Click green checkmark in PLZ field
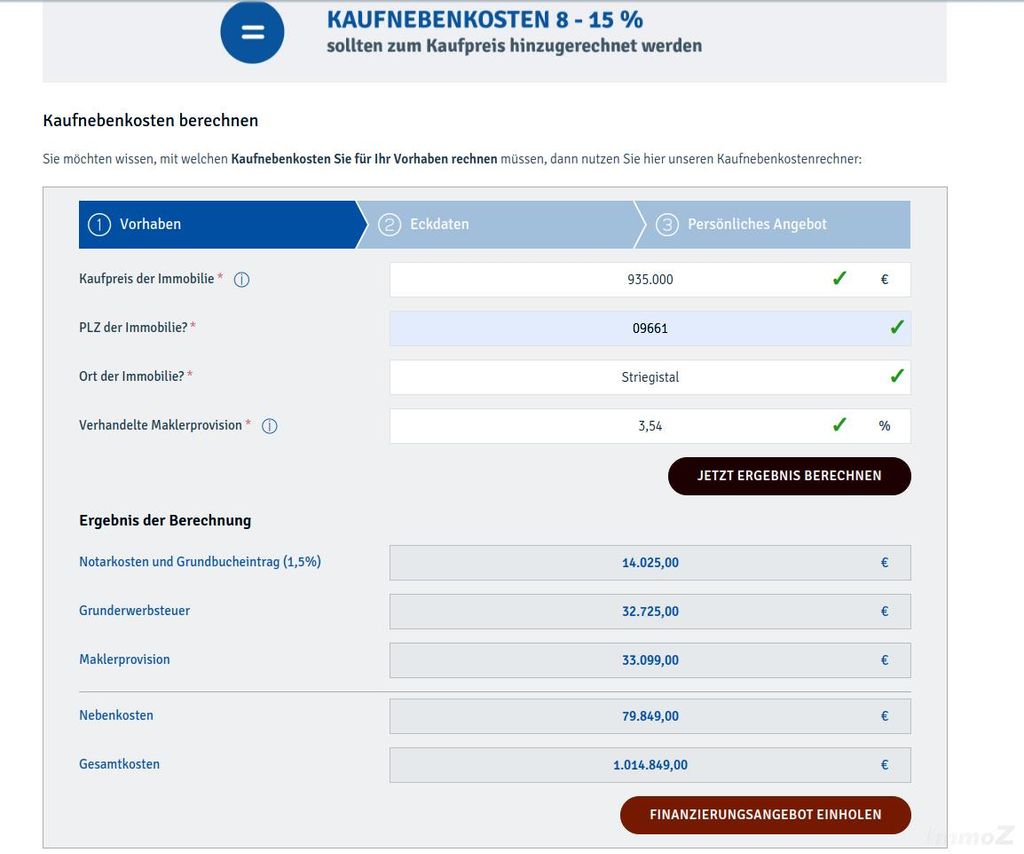Screen dimensions: 1024x854 point(897,327)
